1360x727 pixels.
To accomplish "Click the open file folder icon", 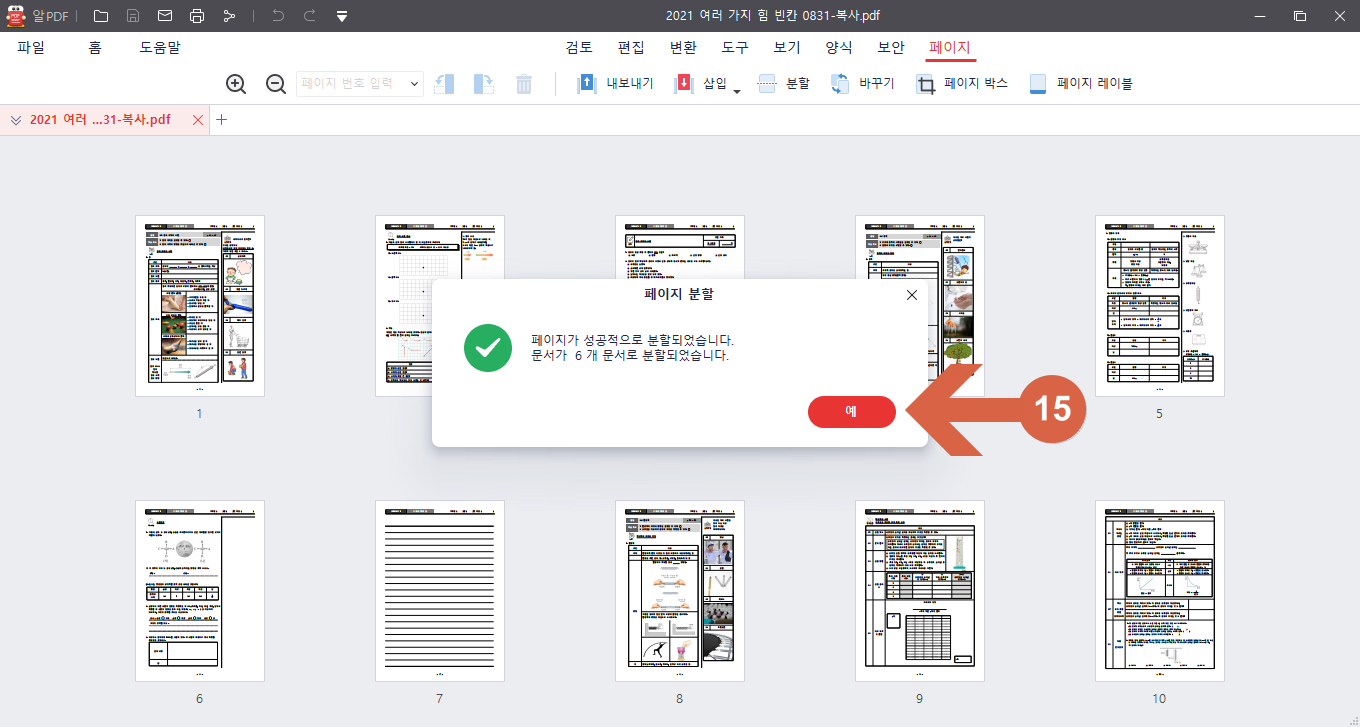I will click(99, 16).
